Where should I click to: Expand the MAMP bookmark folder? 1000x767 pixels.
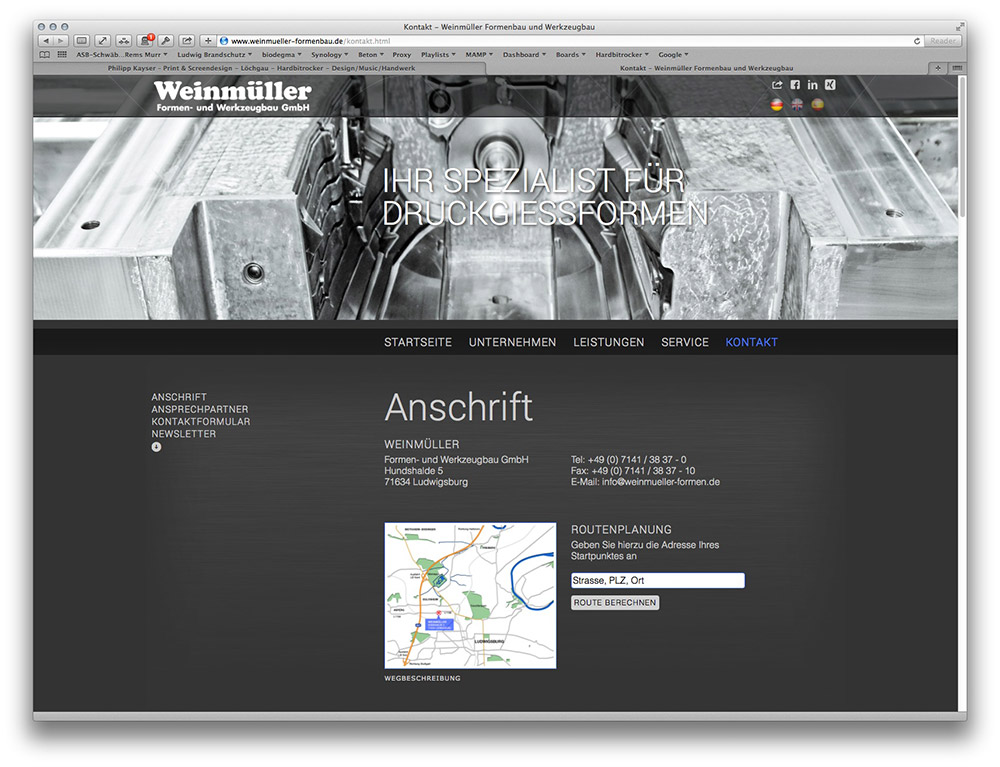tap(479, 55)
